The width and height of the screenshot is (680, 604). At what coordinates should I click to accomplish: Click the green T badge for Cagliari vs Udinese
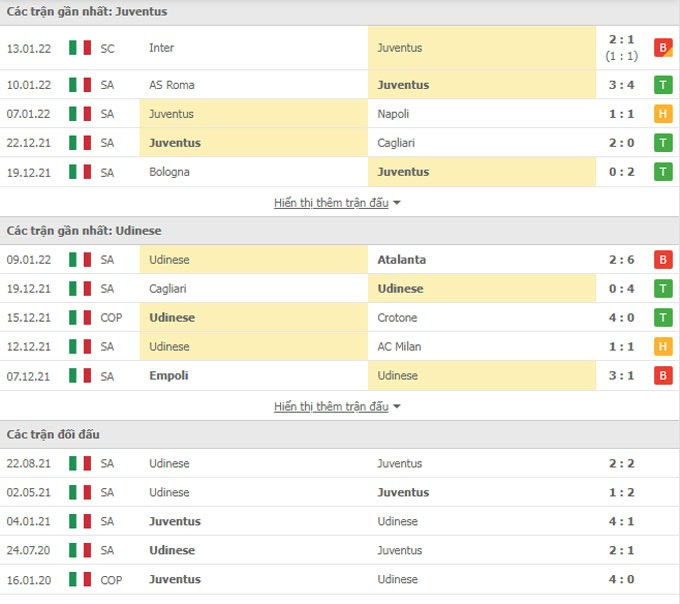tap(662, 289)
